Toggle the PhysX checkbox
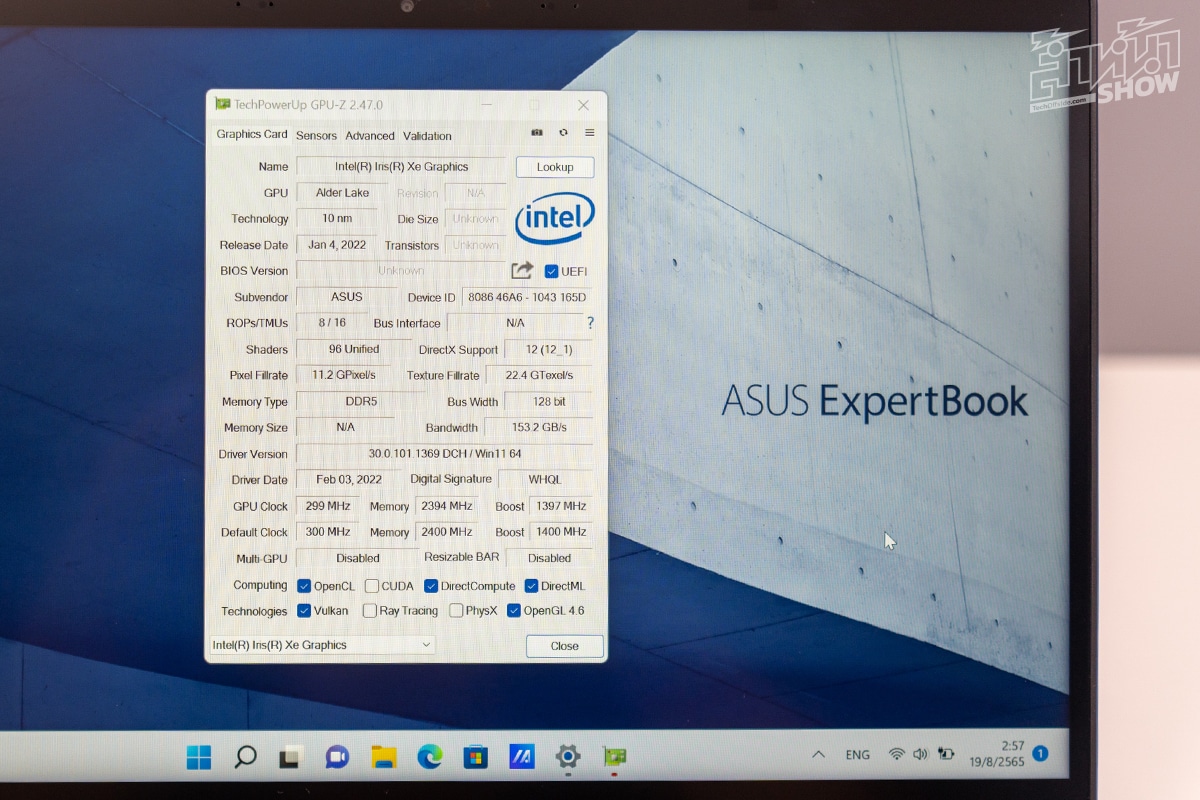 (x=456, y=611)
